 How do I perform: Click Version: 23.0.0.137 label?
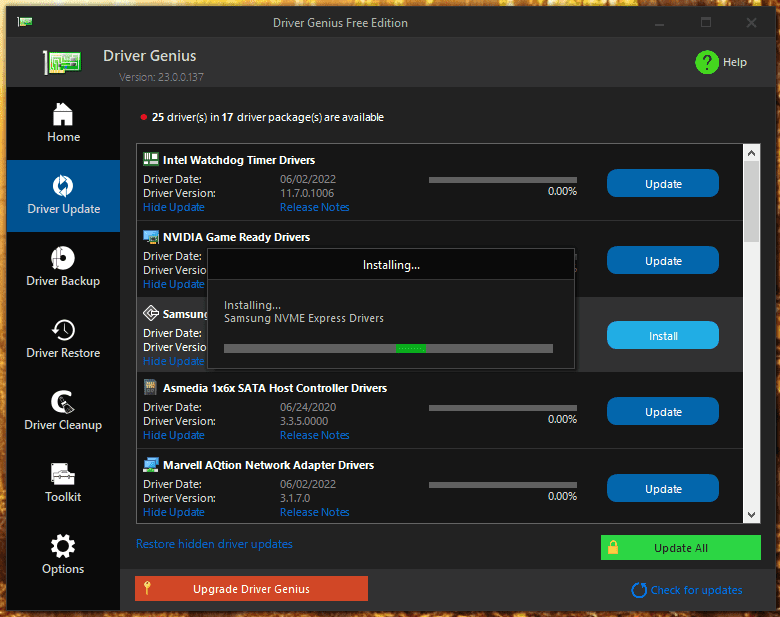[x=161, y=77]
